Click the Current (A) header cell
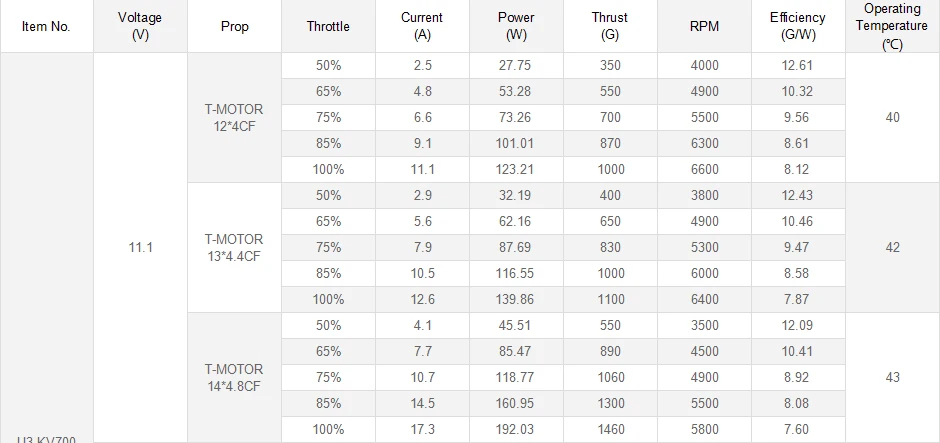 coord(422,26)
